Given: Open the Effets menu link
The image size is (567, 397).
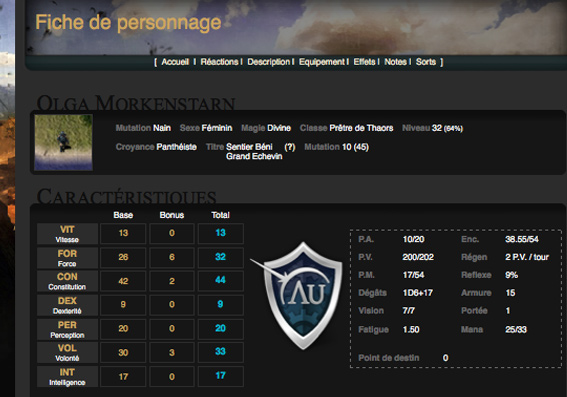Looking at the screenshot, I should [364, 62].
